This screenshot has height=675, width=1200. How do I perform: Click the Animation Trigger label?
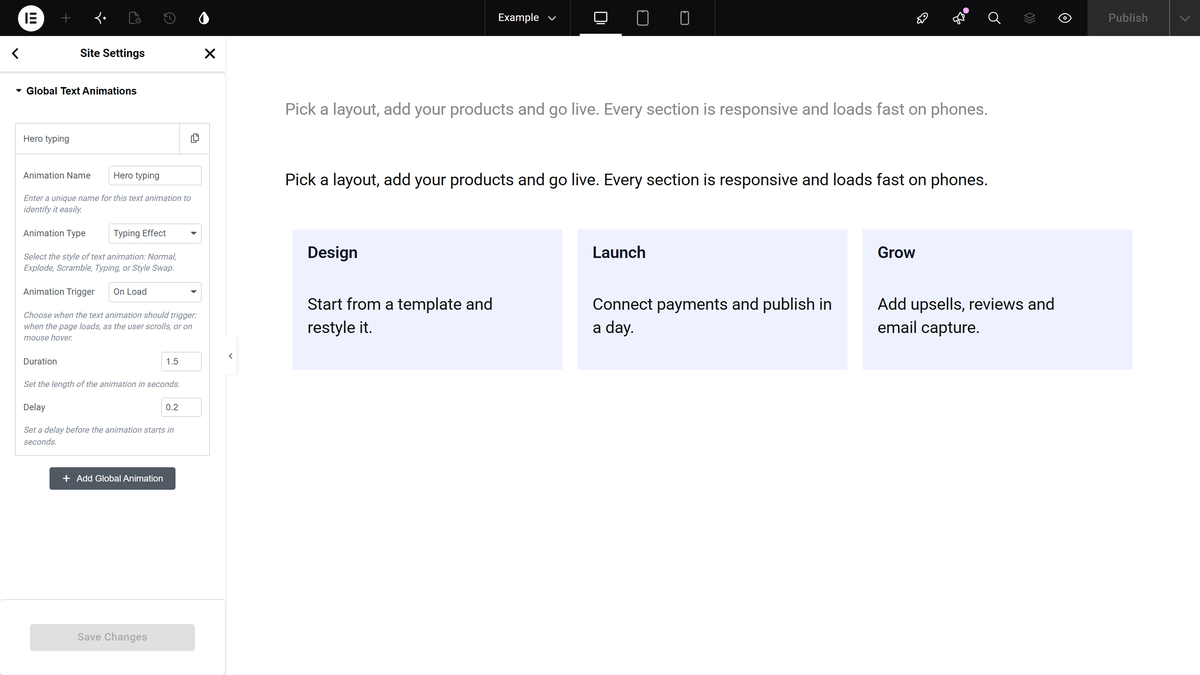59,292
